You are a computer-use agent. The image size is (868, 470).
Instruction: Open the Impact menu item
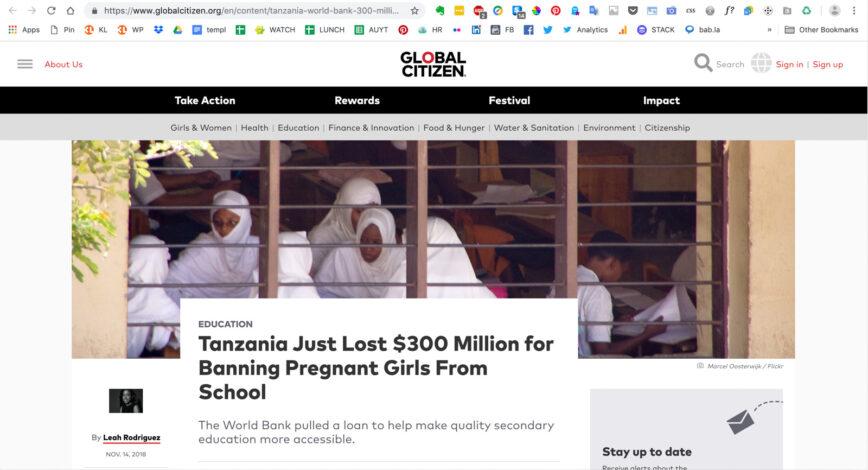(662, 100)
